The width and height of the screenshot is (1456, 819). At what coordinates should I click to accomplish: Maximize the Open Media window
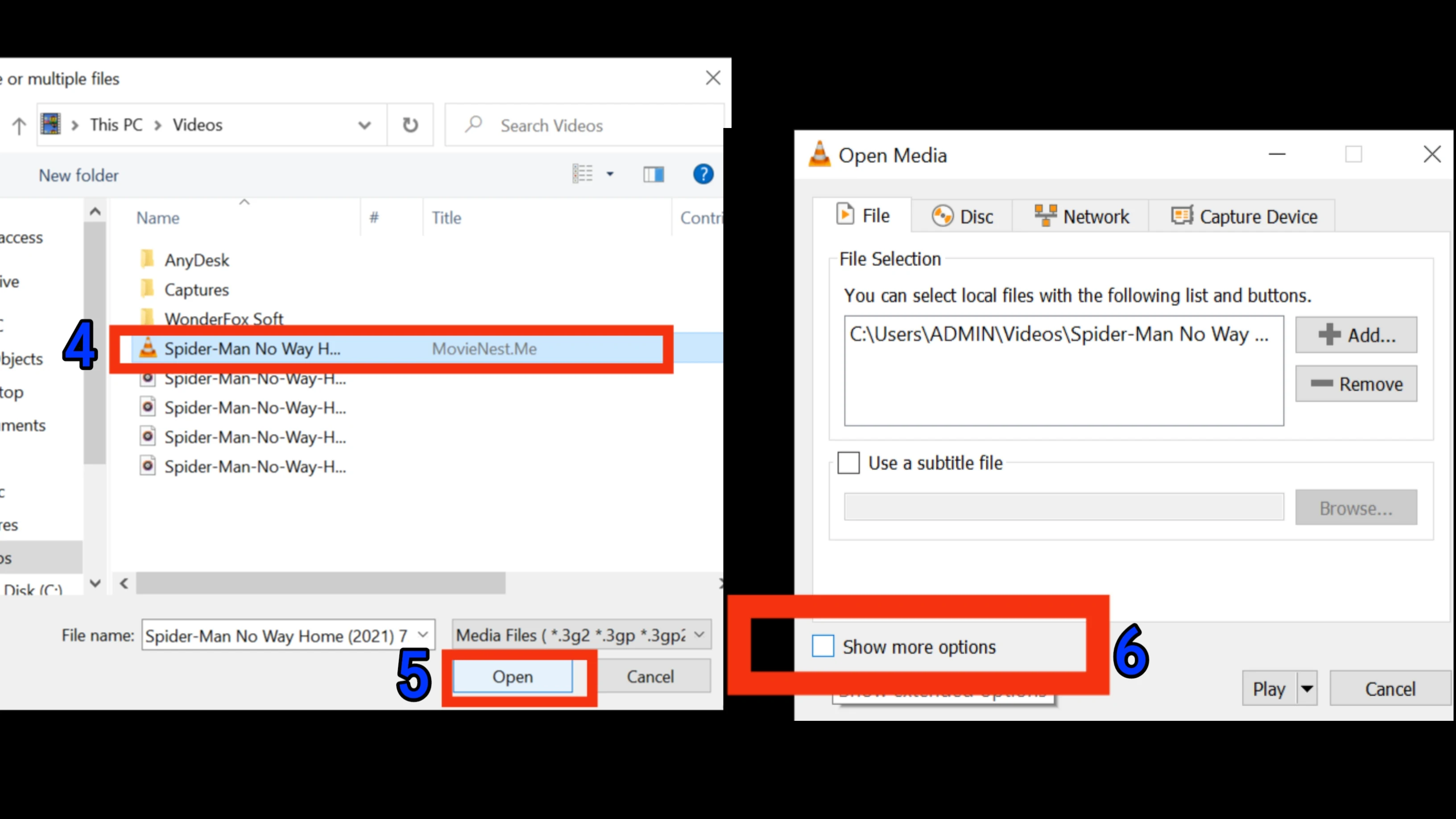[1353, 154]
